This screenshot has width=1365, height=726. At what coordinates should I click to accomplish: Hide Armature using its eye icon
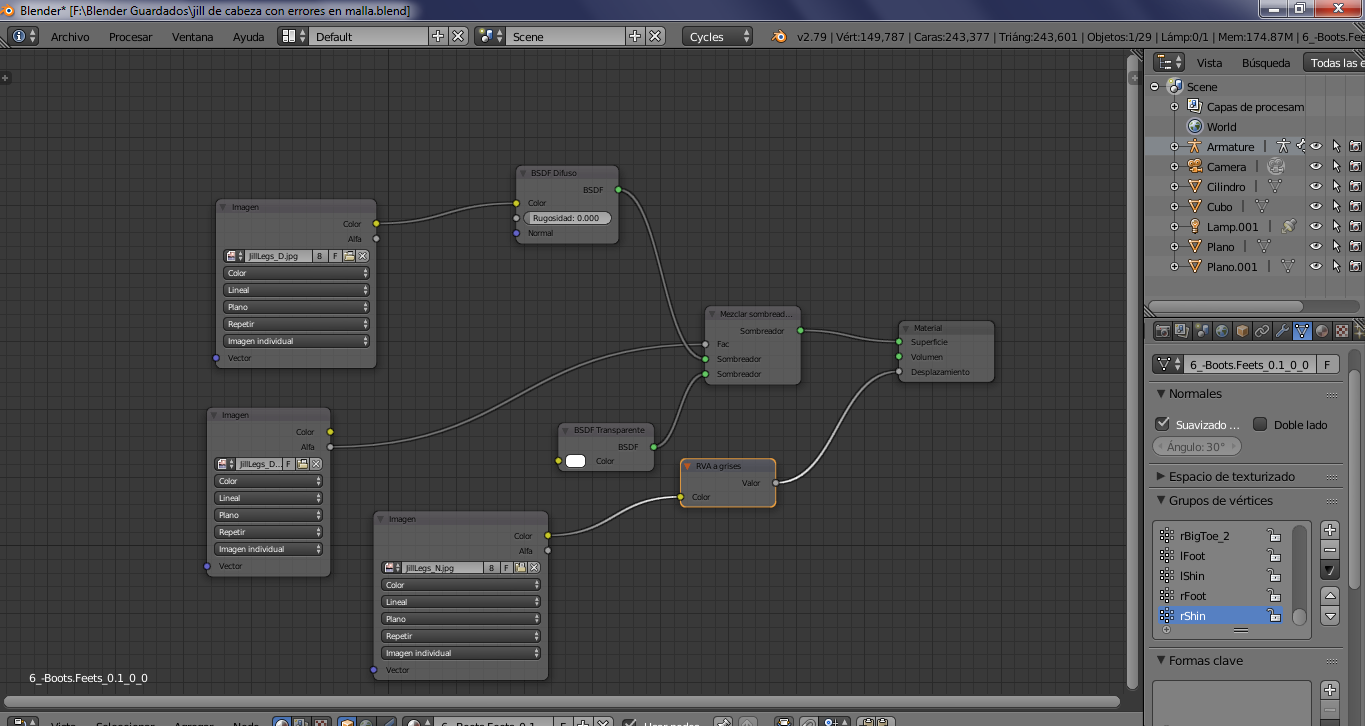click(x=1316, y=147)
